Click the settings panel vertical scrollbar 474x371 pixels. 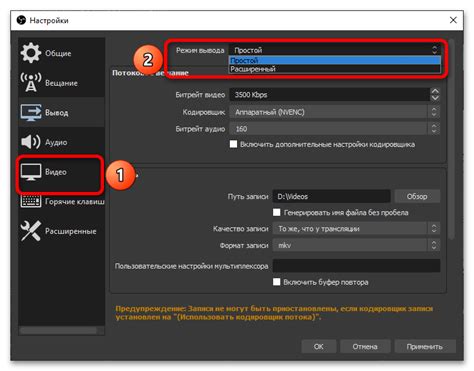click(452, 139)
